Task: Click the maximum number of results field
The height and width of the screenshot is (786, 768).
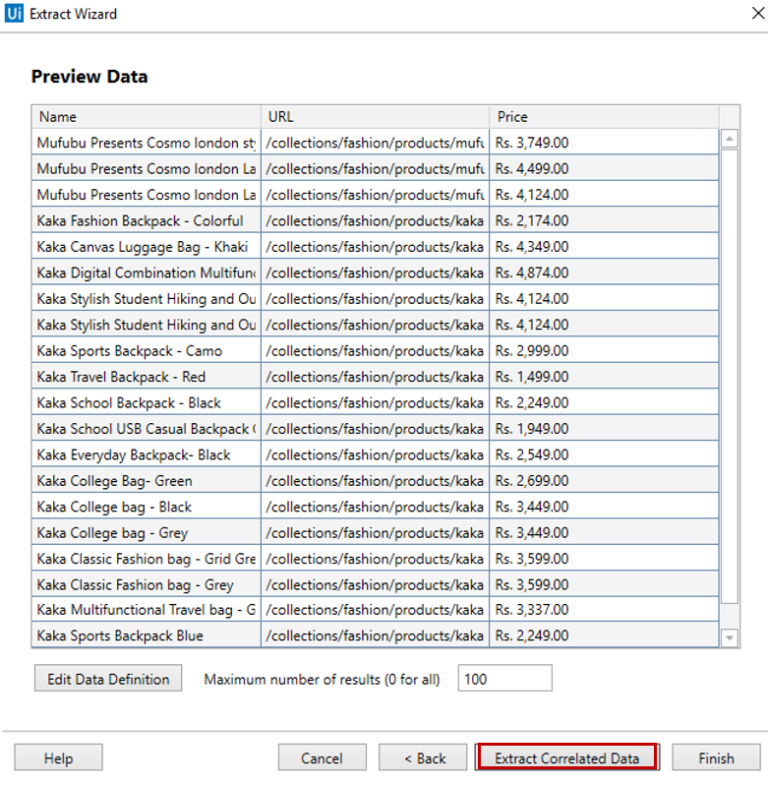Action: [x=504, y=679]
